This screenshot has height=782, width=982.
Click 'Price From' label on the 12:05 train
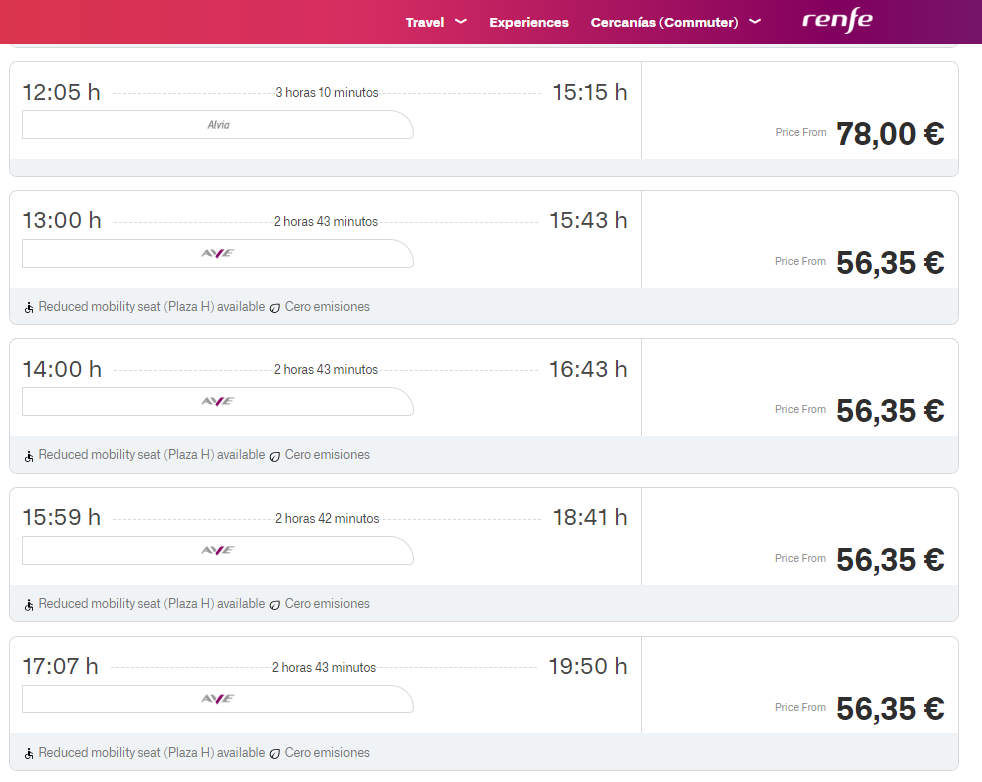800,132
